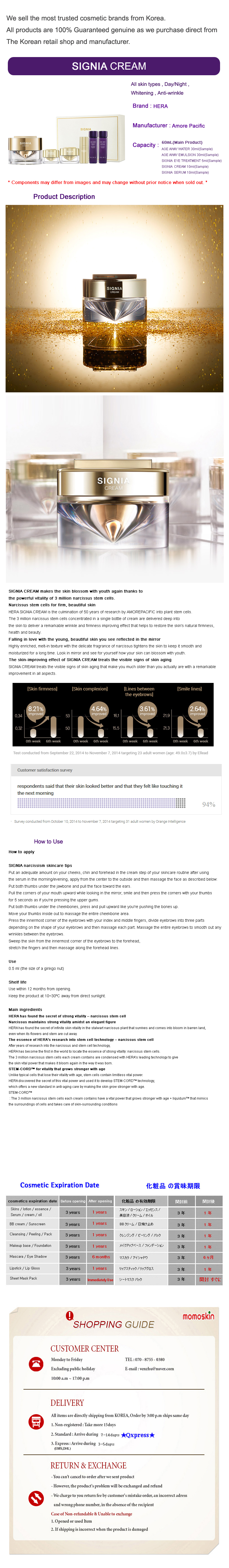The width and height of the screenshot is (229, 1568).
Task: Click the purple SIGNIA CREAM banner
Action: [x=114, y=66]
